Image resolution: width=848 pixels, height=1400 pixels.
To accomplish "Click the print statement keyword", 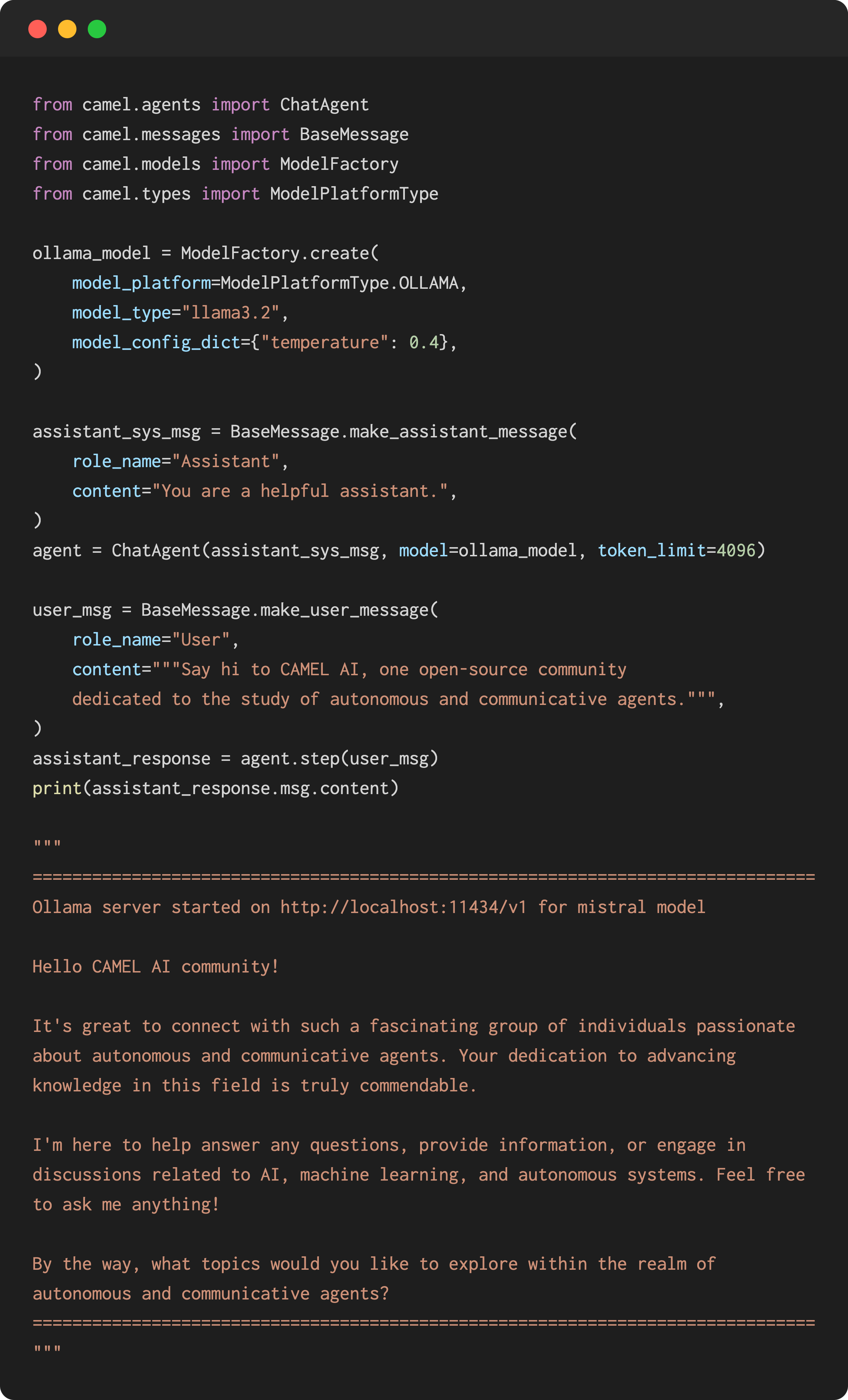I will 57,788.
